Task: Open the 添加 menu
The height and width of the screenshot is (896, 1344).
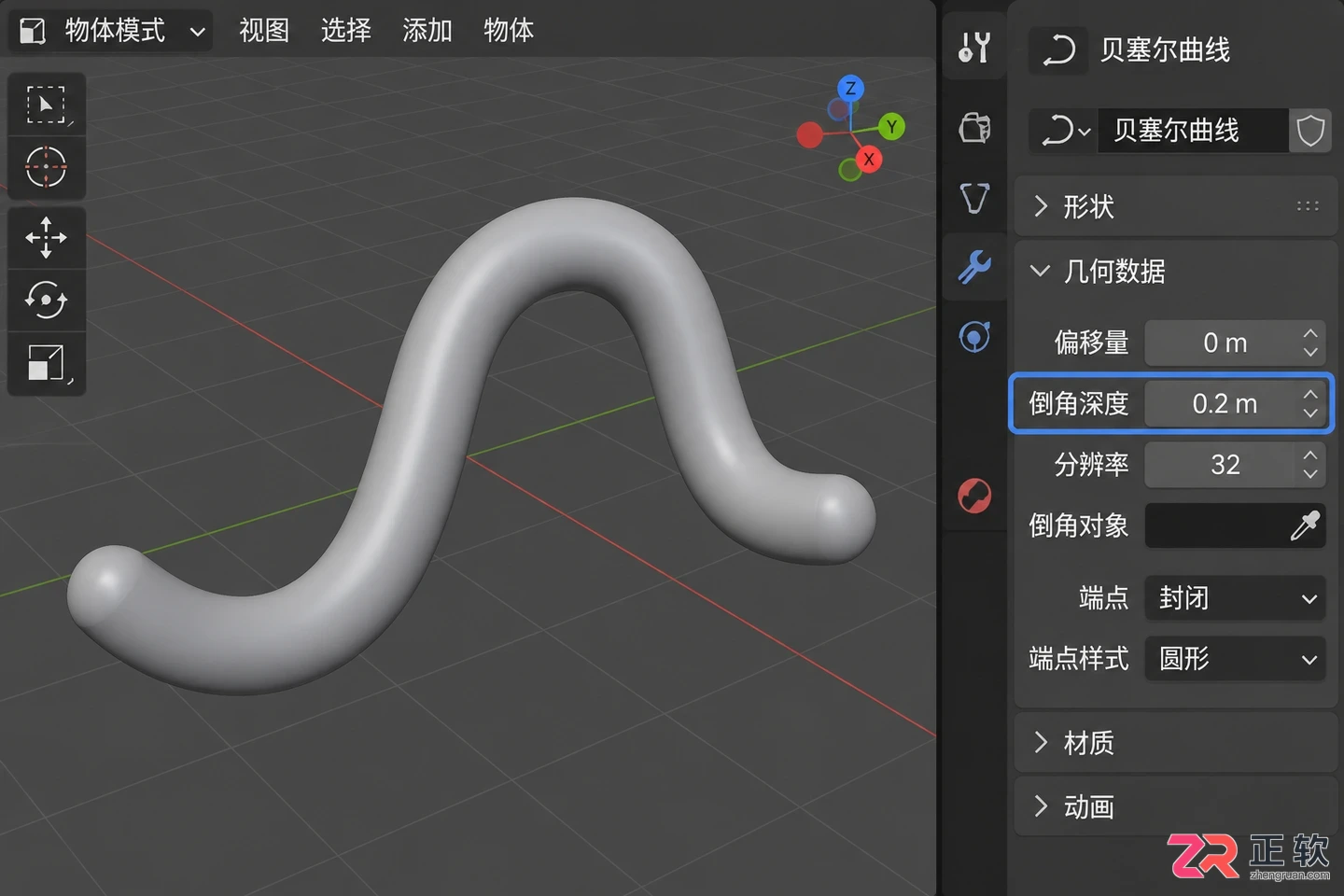Action: click(427, 31)
